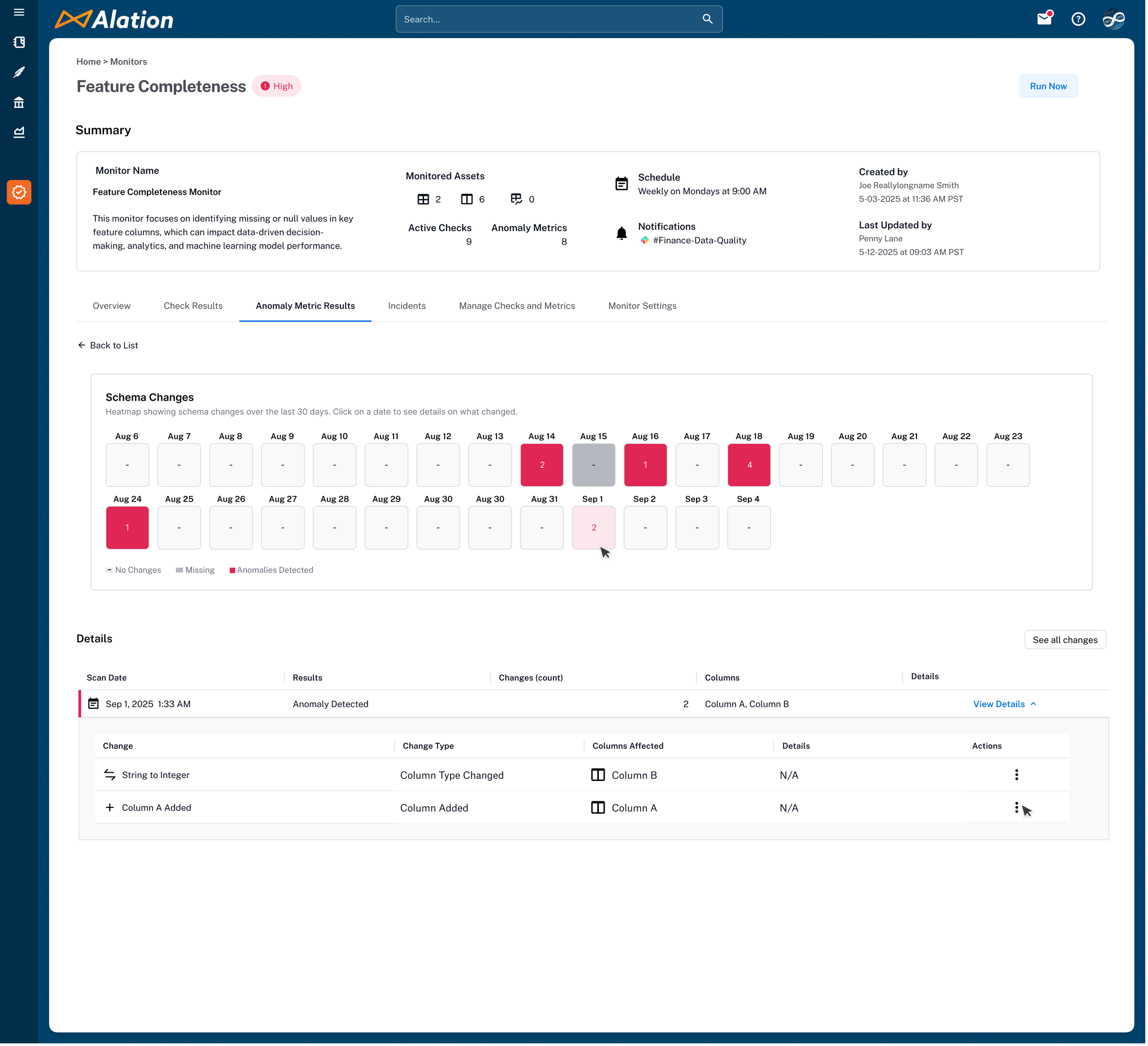The width and height of the screenshot is (1148, 1046).
Task: Click the Run Now button
Action: point(1048,86)
